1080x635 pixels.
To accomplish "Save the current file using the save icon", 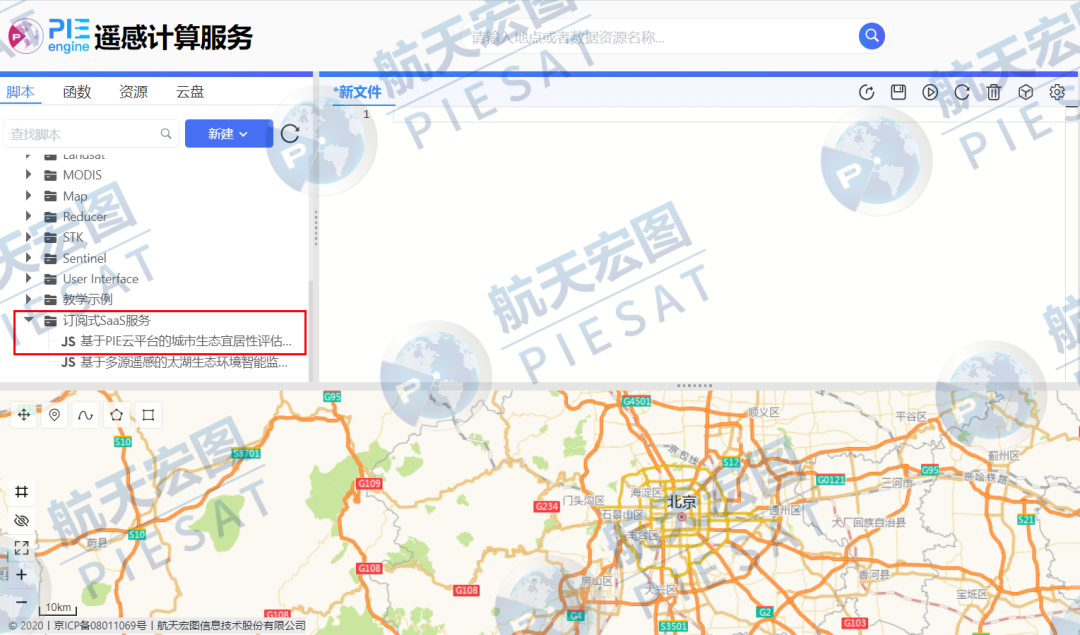I will tap(898, 91).
